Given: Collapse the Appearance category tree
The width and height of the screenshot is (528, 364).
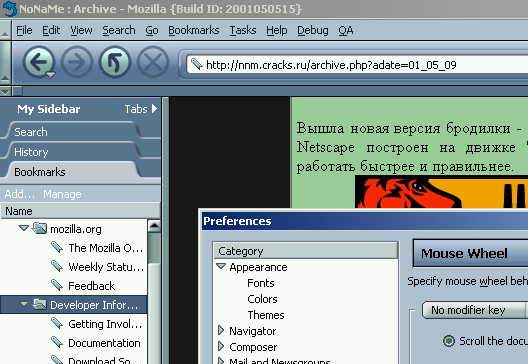Looking at the screenshot, I should coord(221,266).
